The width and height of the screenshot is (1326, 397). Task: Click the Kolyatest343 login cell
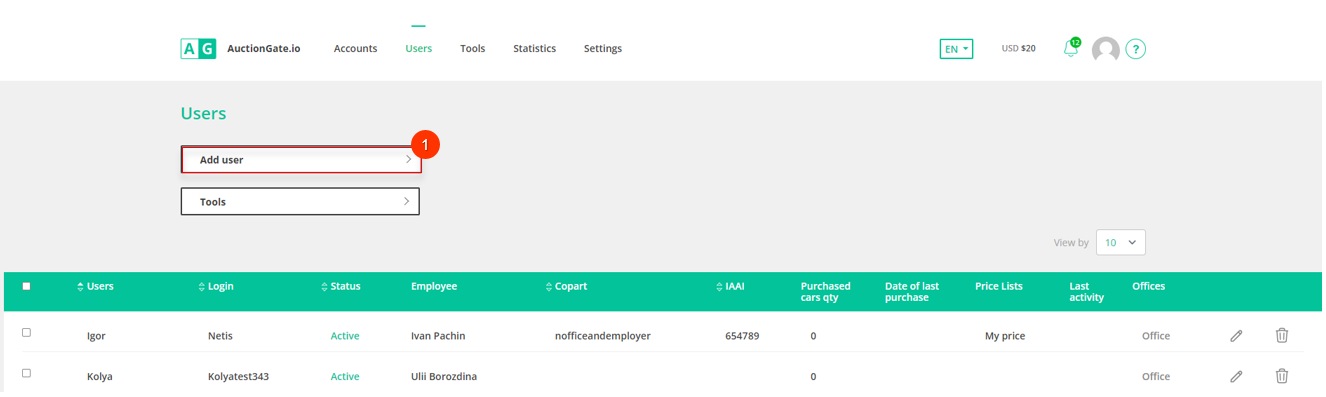[x=238, y=377]
